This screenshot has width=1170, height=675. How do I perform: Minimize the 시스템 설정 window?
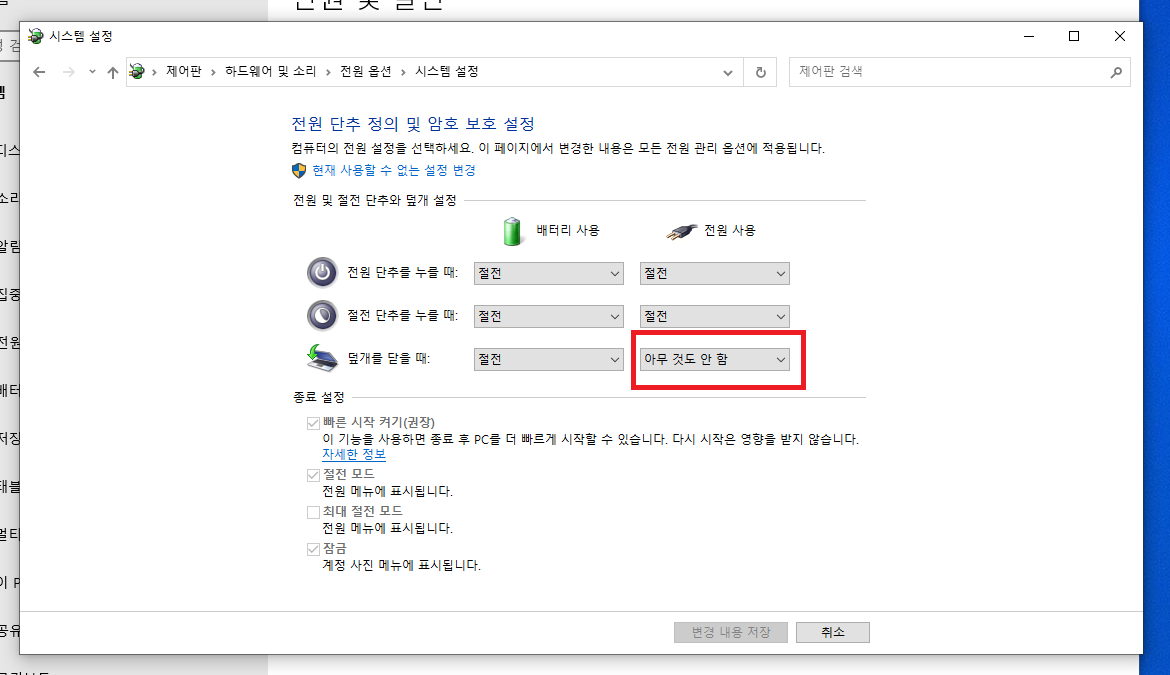[x=1029, y=36]
